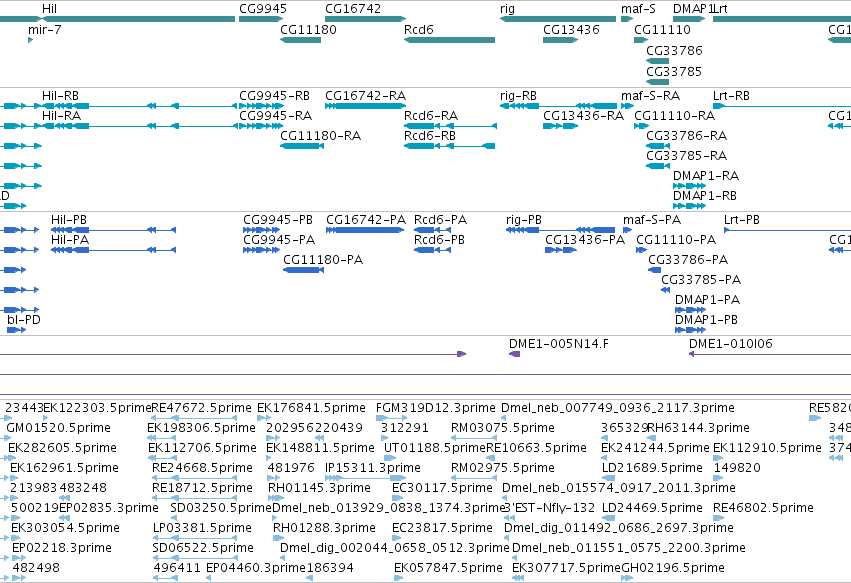Click the Rcd6-PB protein label

[439, 240]
